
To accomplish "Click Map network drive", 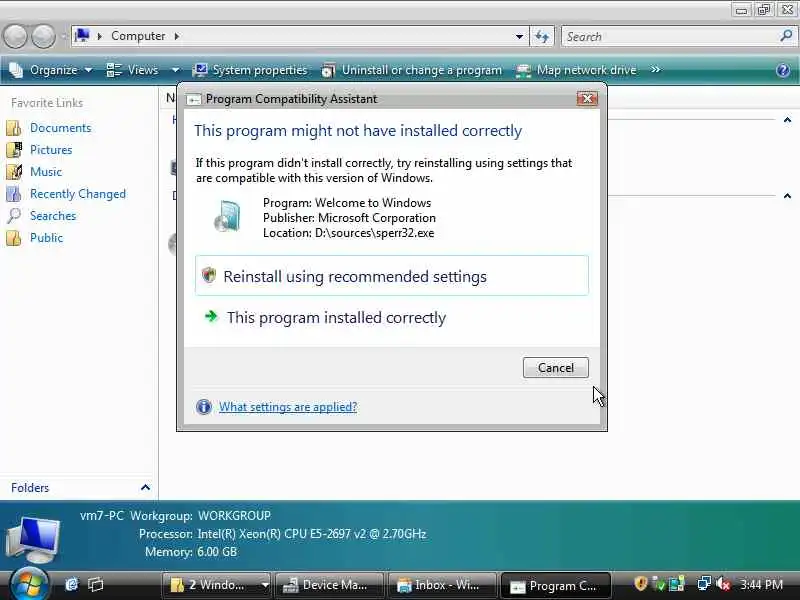I will click(576, 70).
